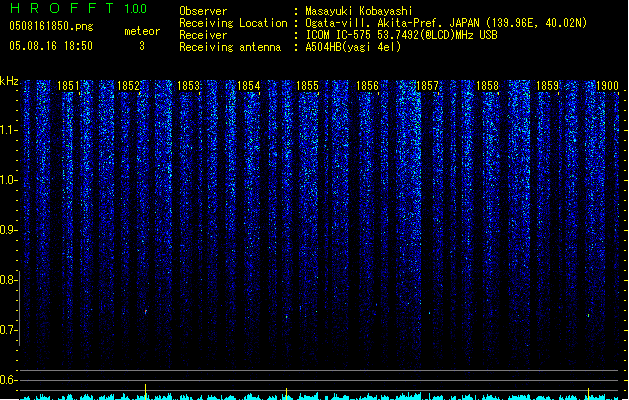Click the 1.0 kHz axis label

coord(8,180)
